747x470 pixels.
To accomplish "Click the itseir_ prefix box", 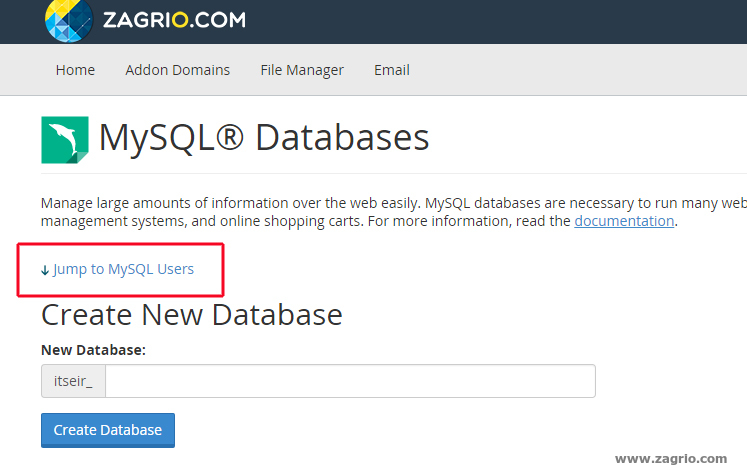I will pyautogui.click(x=73, y=381).
